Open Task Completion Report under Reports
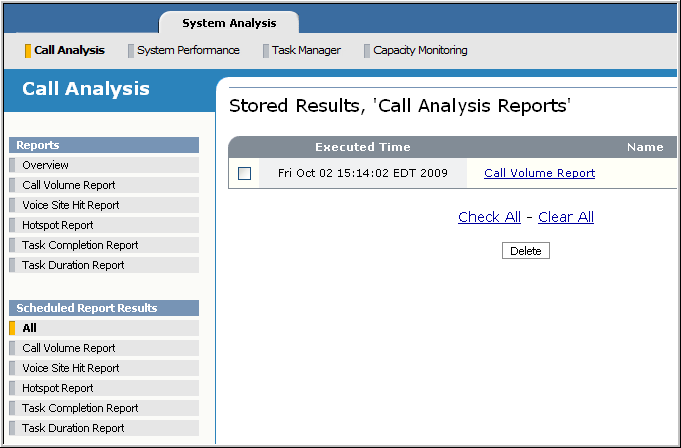Viewport: 681px width, 448px height. click(80, 245)
